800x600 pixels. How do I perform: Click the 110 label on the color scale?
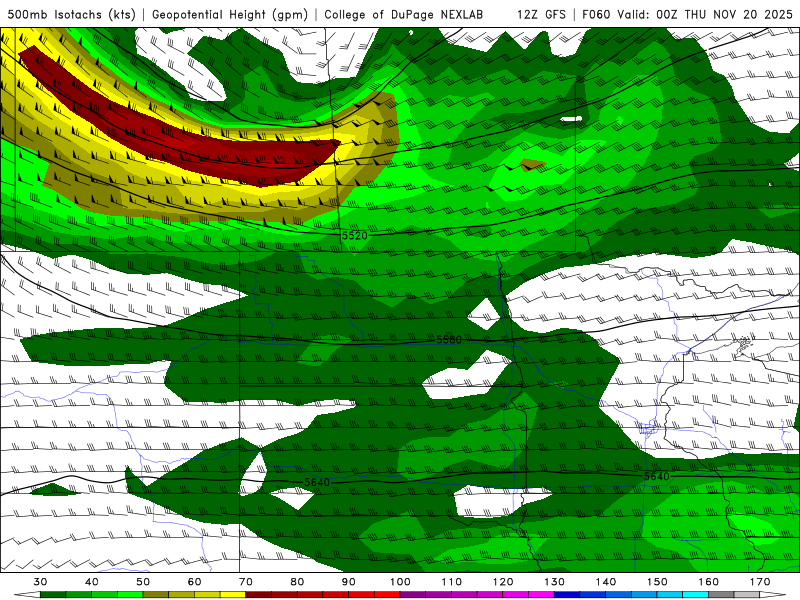(x=452, y=582)
